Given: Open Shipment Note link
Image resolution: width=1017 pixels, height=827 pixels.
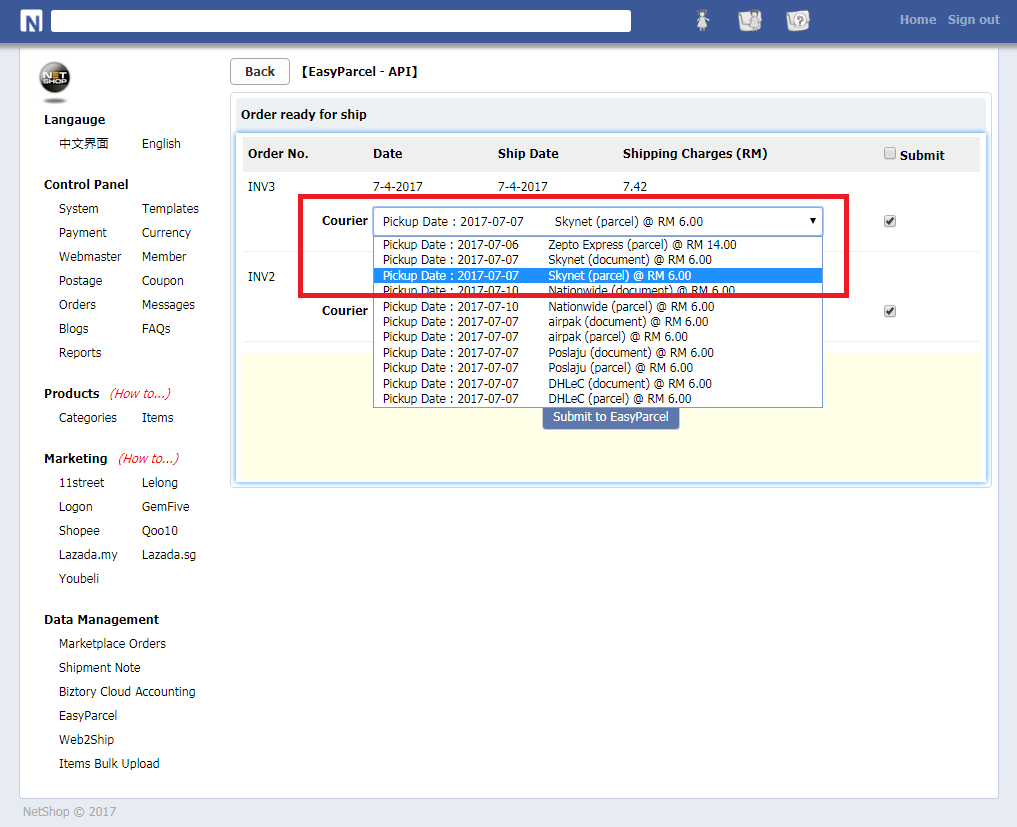Looking at the screenshot, I should pos(99,667).
